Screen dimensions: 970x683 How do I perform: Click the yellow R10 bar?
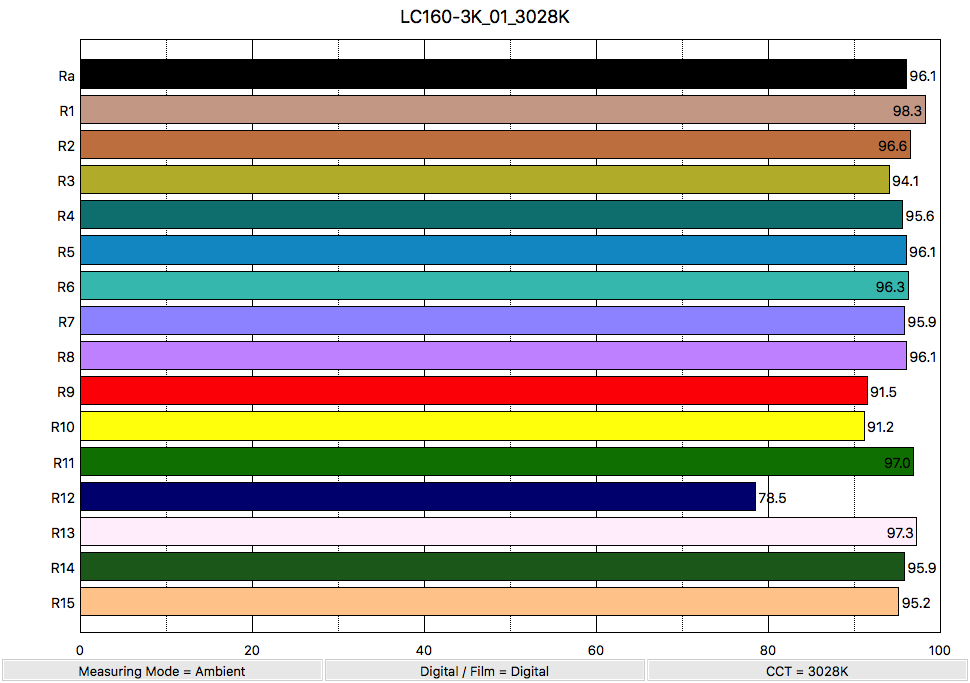471,426
